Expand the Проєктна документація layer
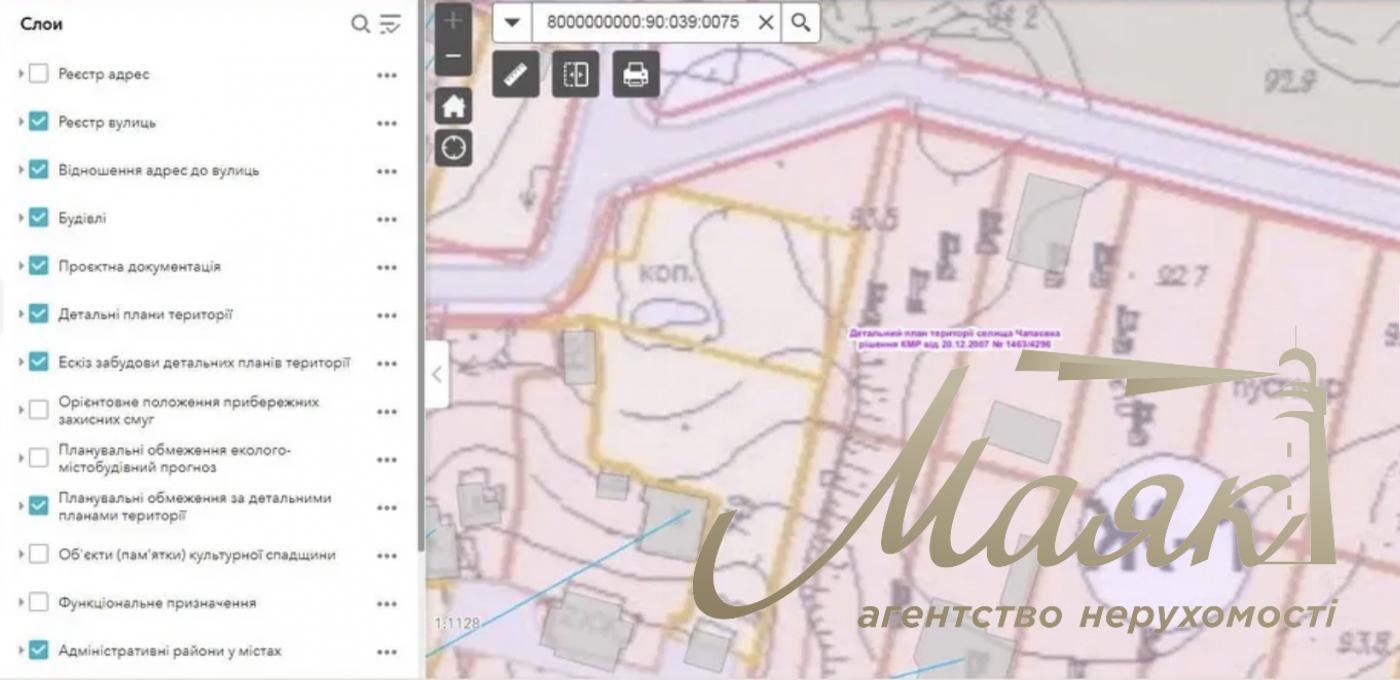This screenshot has width=1400, height=680. click(x=21, y=266)
